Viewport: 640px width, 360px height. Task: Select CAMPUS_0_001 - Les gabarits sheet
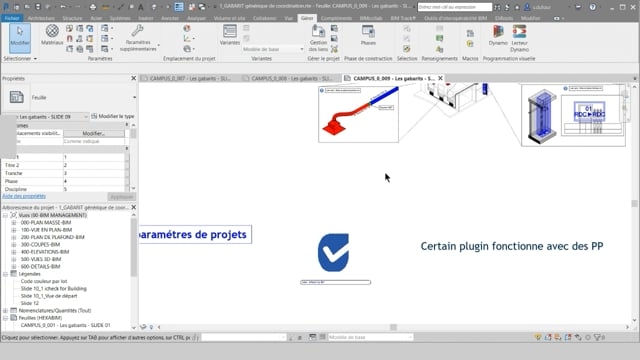pyautogui.click(x=65, y=325)
